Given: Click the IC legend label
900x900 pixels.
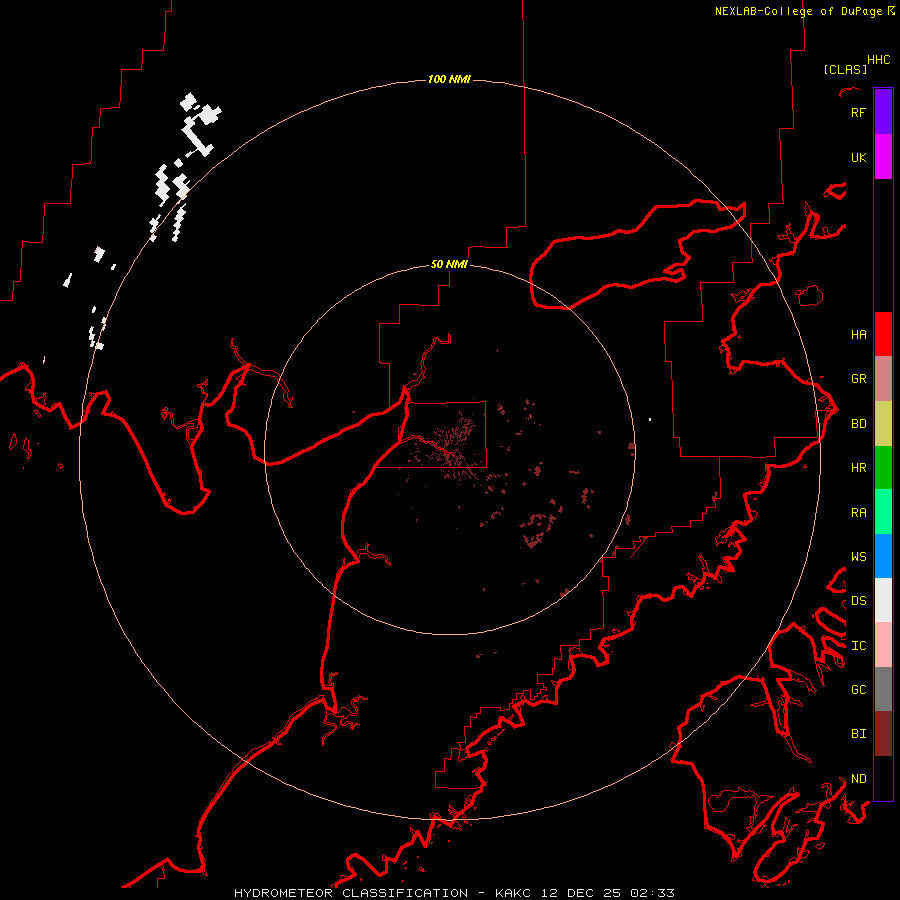Looking at the screenshot, I should point(858,645).
